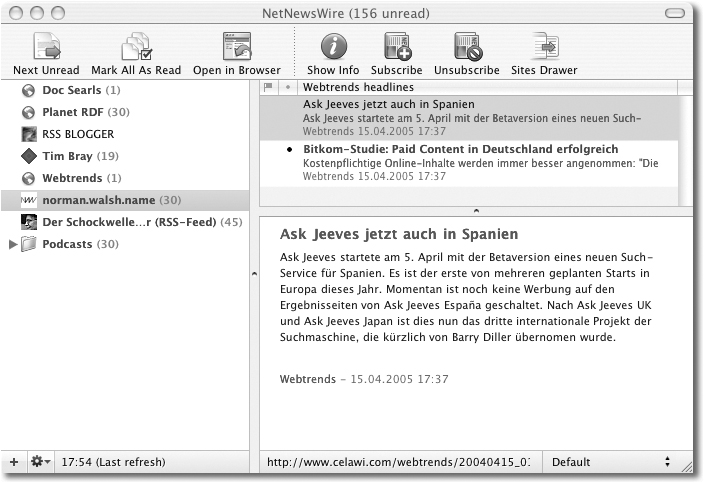
Task: Toggle the Sites Drawer icon
Action: pos(544,46)
